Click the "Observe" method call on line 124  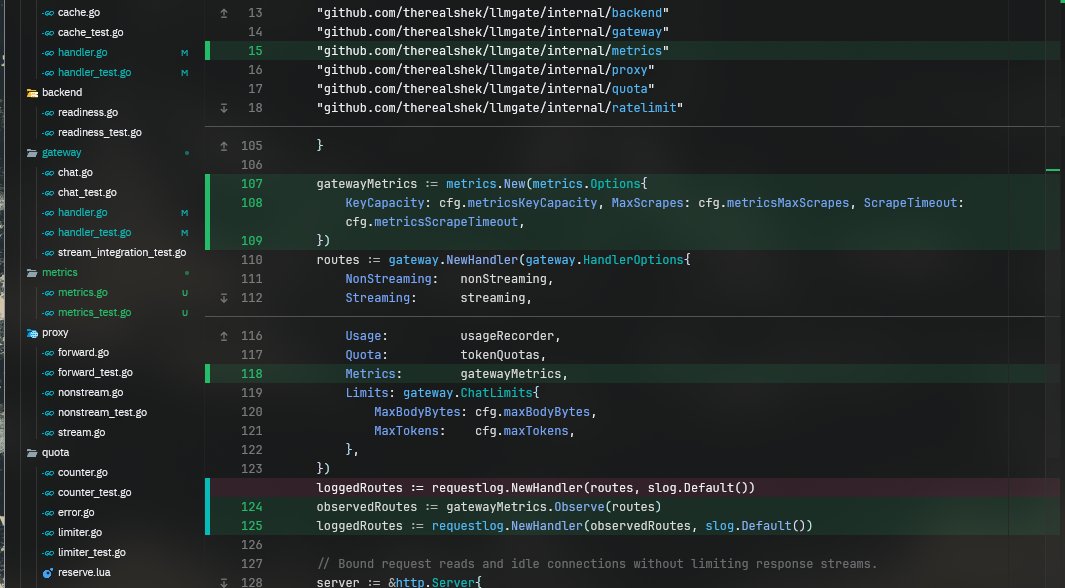click(x=579, y=507)
